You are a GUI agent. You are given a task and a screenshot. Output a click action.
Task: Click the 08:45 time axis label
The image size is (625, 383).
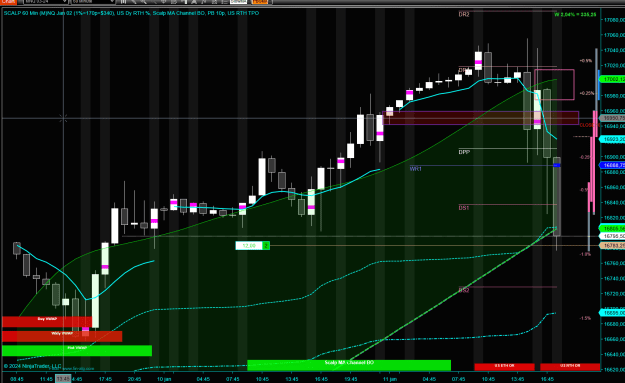tap(17, 379)
